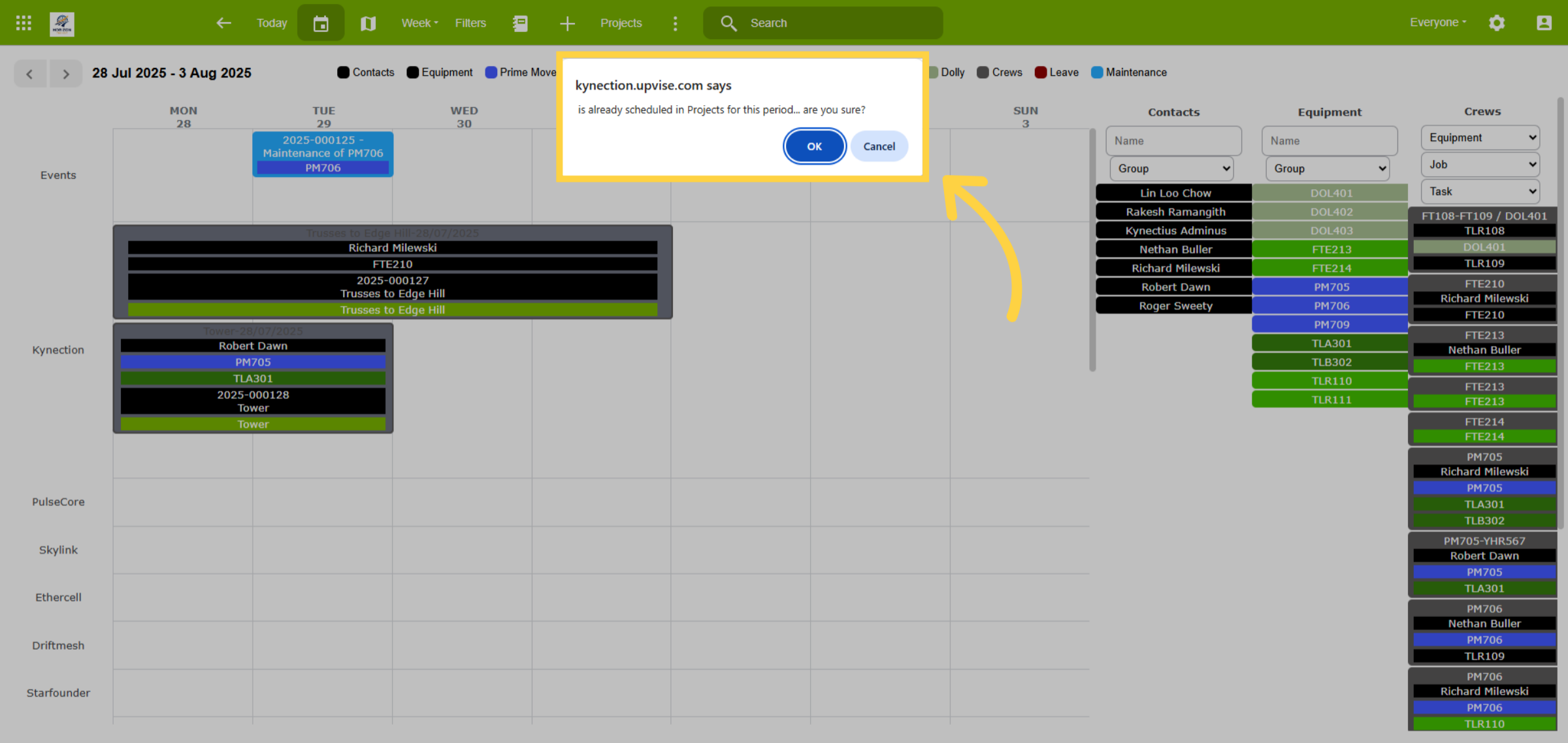Click Robert Dawn in Tower booking
The width and height of the screenshot is (1568, 743).
[x=253, y=345]
